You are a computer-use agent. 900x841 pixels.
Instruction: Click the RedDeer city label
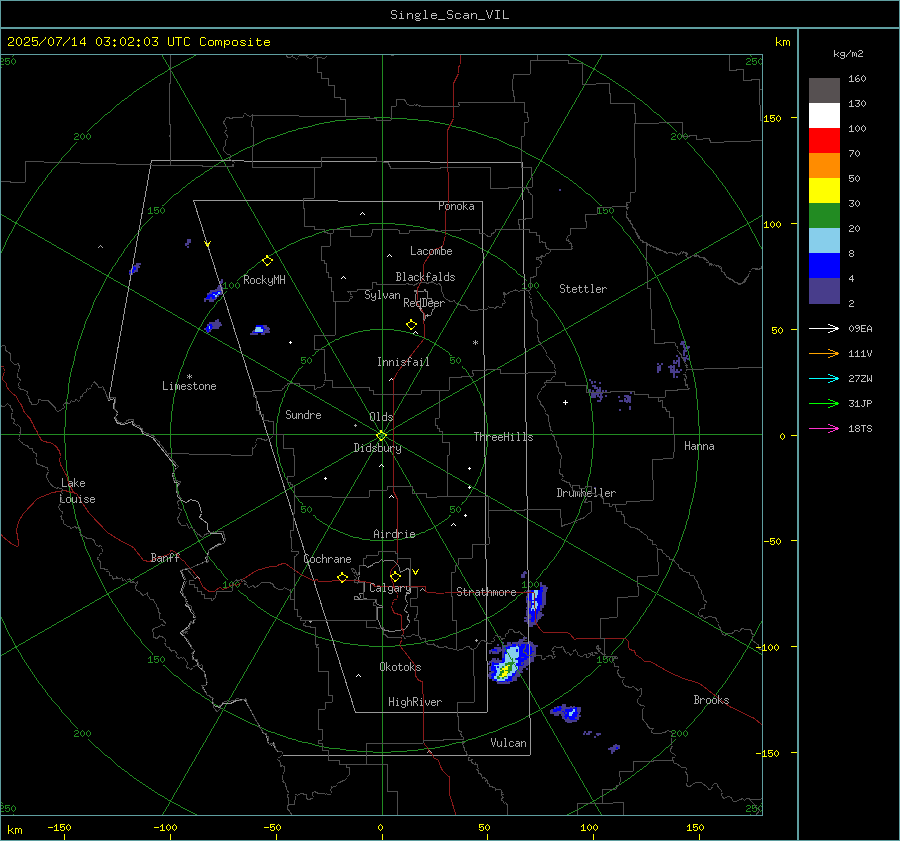[x=424, y=303]
